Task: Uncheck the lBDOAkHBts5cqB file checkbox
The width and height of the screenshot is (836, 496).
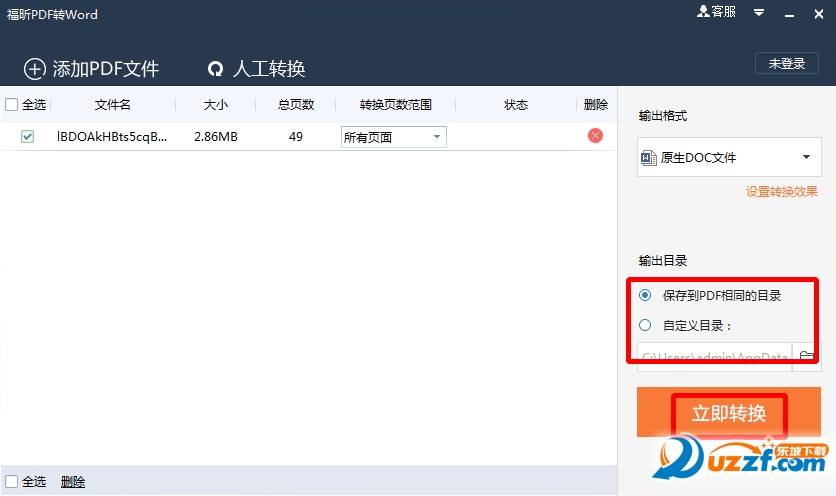Action: click(27, 136)
